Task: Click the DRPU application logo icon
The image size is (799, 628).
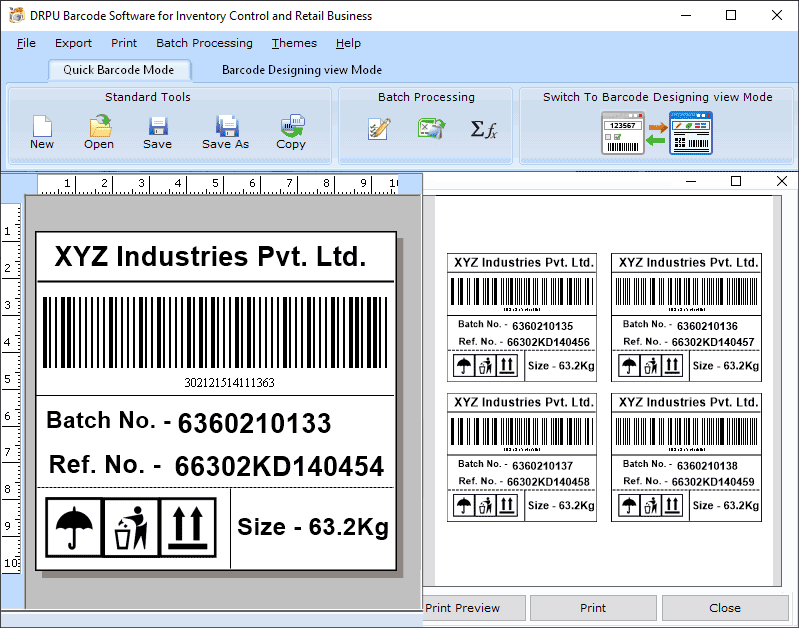Action: tap(16, 15)
